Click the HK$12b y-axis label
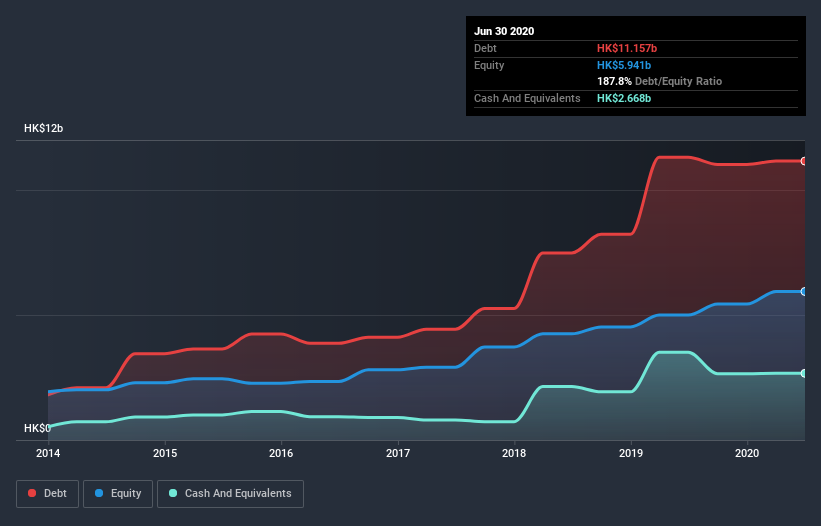Image resolution: width=821 pixels, height=526 pixels. pyautogui.click(x=43, y=128)
